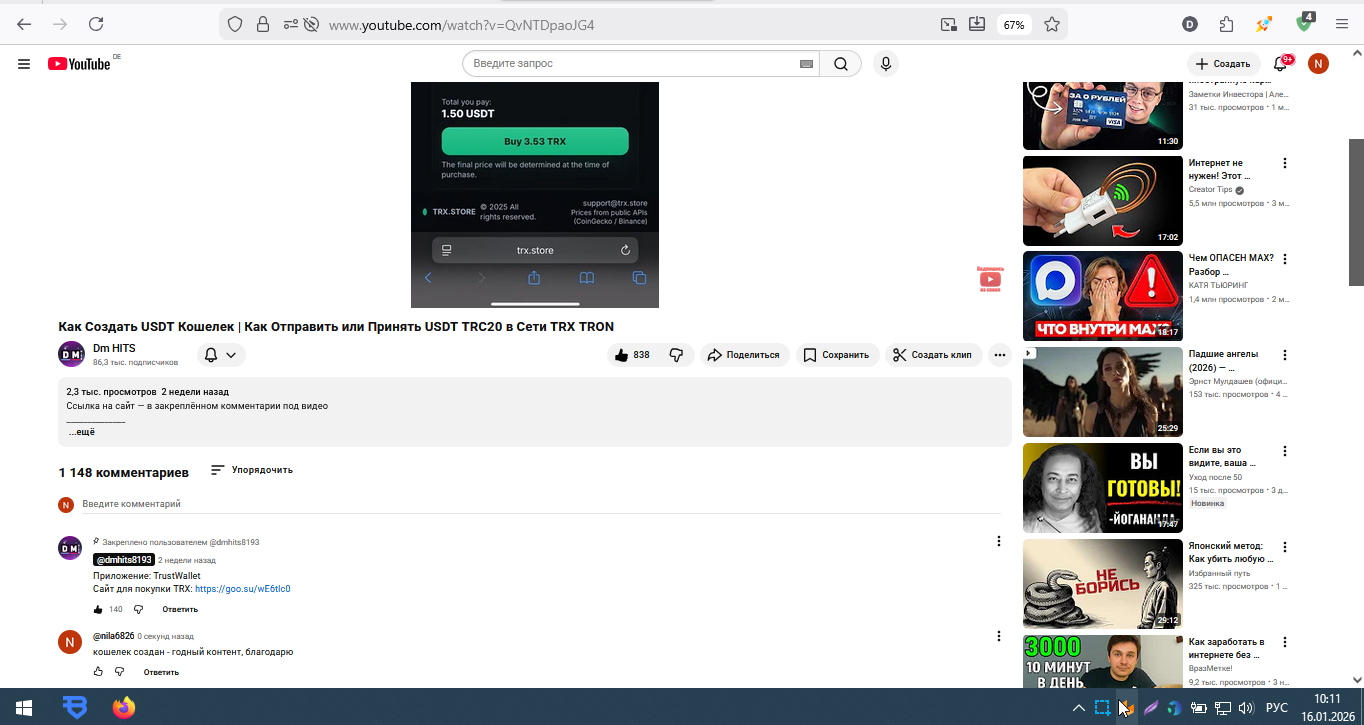The width and height of the screenshot is (1364, 725).
Task: Open Dm HITS channel avatar under the video title
Action: point(71,354)
